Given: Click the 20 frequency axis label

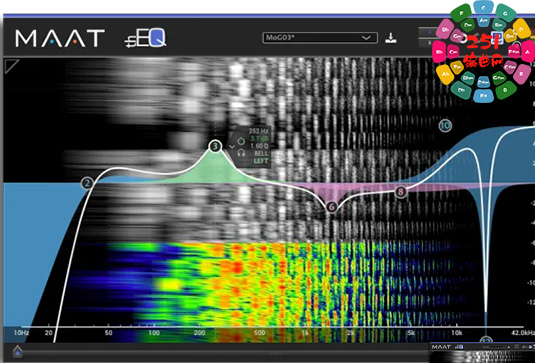Looking at the screenshot, I should [x=48, y=333].
